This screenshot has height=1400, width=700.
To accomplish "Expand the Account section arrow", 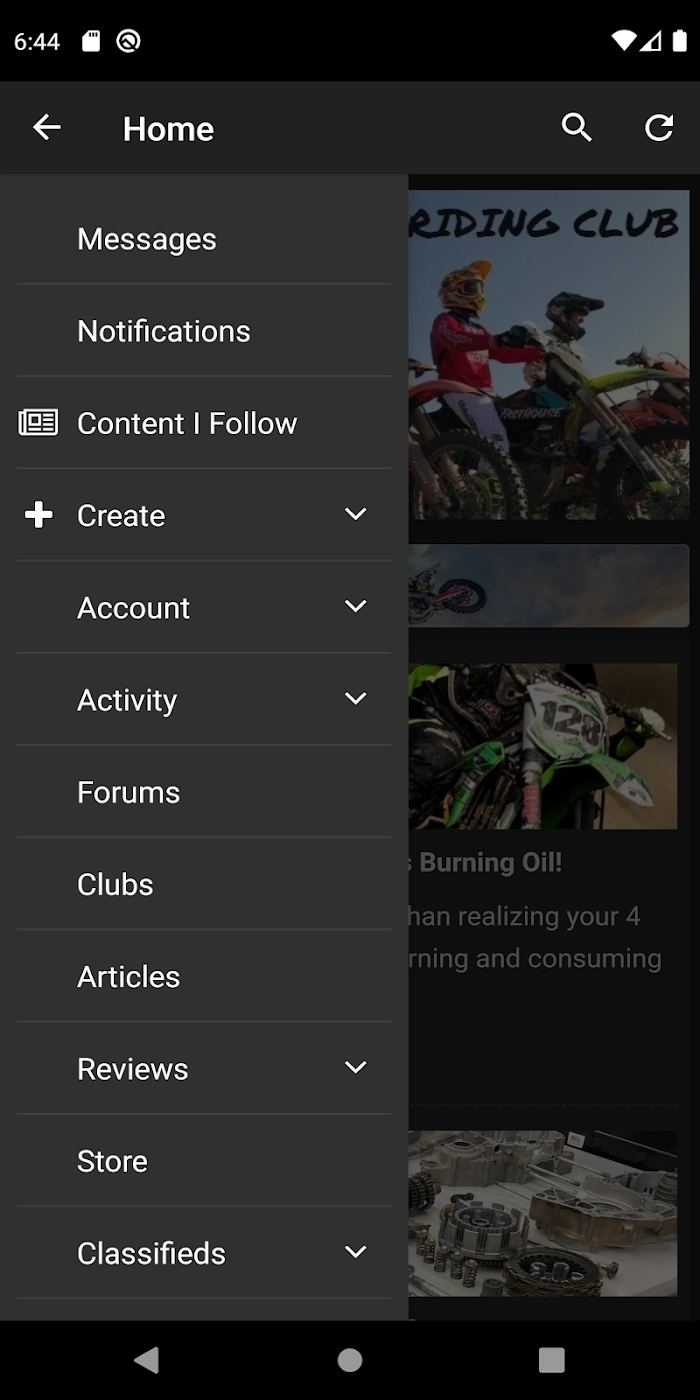I will point(356,606).
